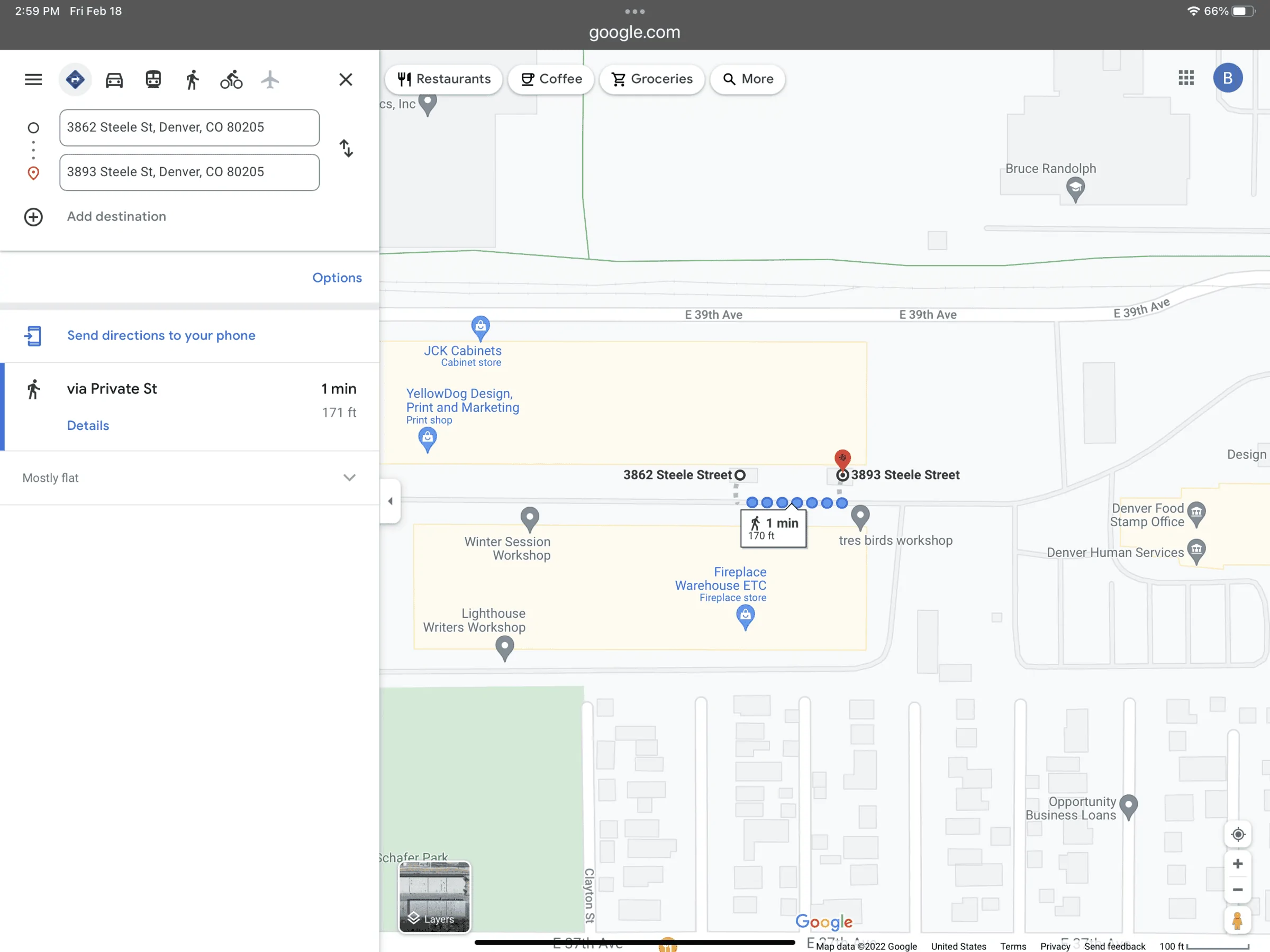Select Fireplace Warehouse ETC pin
The image size is (1270, 952).
745,617
